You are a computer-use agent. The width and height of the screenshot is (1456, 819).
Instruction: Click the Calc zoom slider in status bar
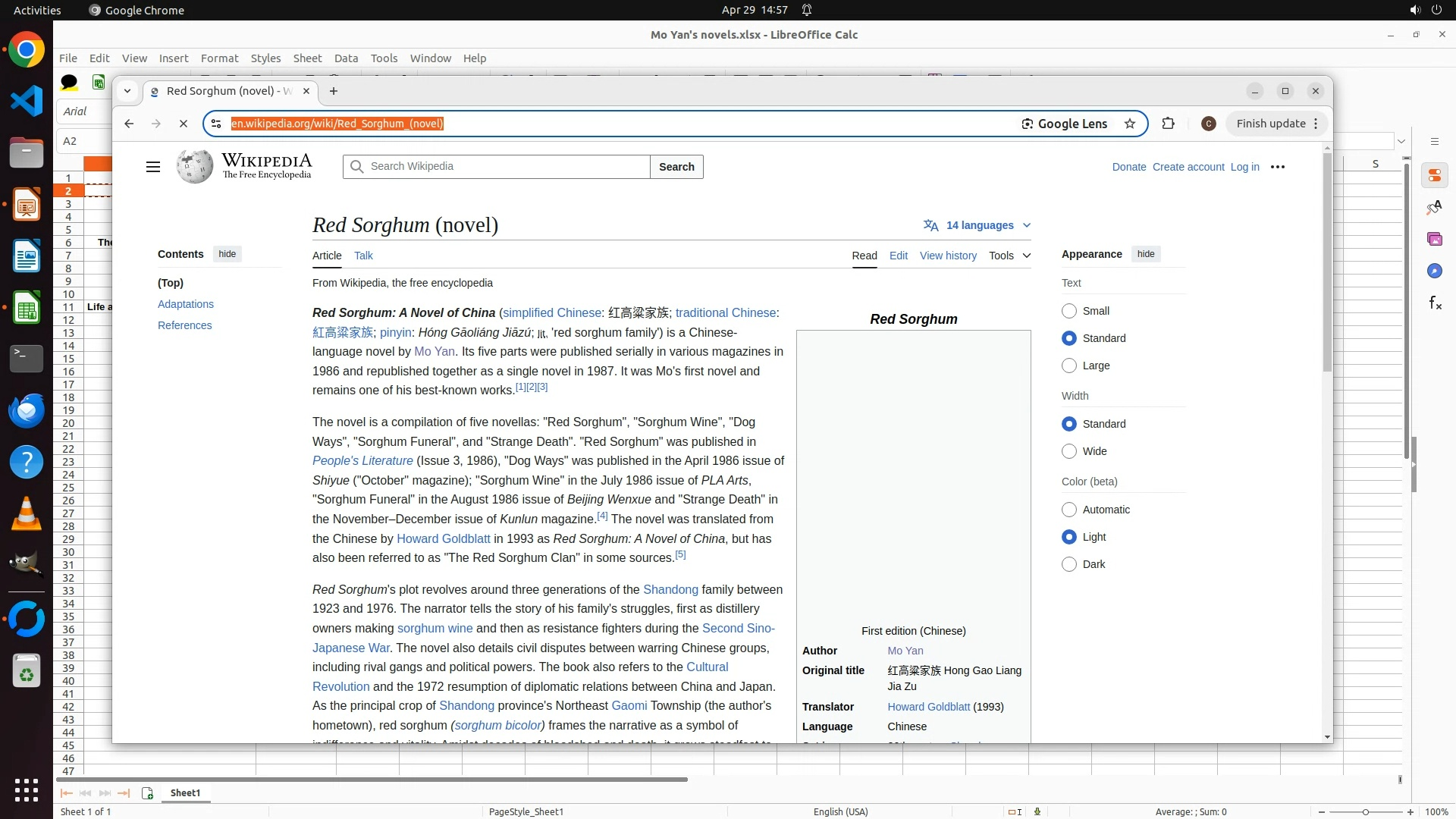pyautogui.click(x=1365, y=812)
